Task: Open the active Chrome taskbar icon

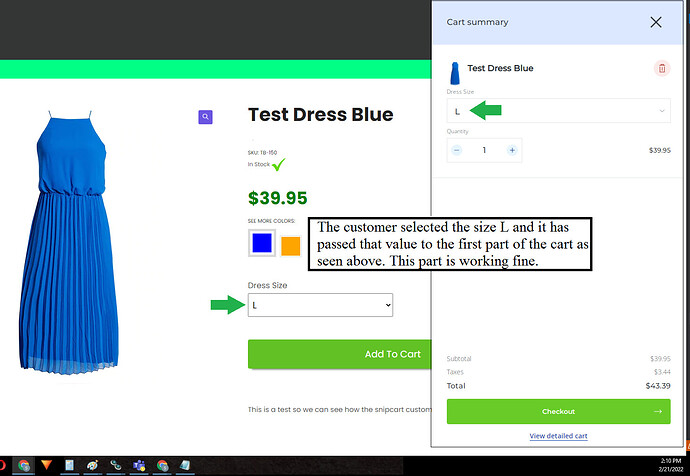Action: (23, 465)
